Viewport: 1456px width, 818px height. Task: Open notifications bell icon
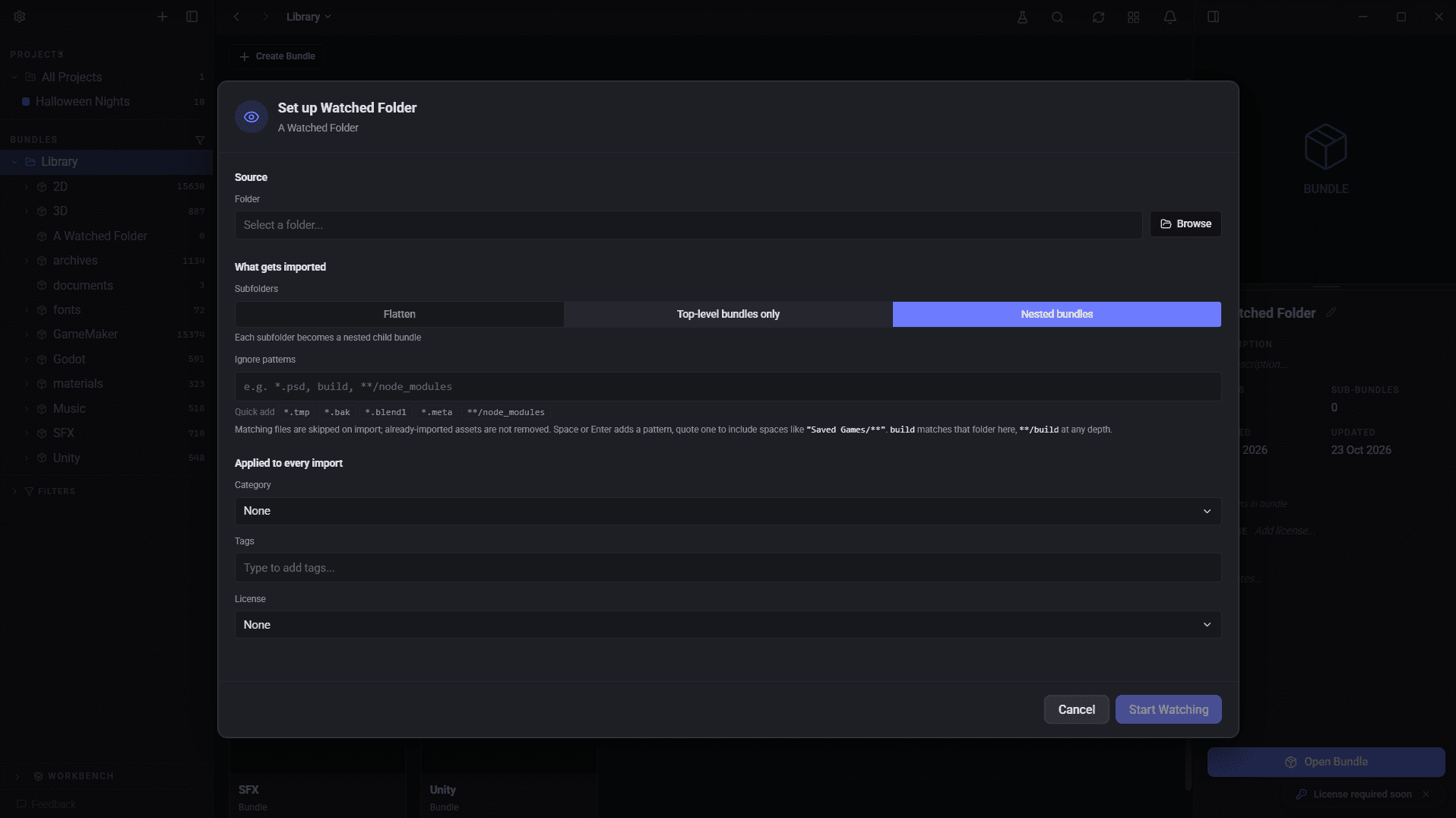[x=1170, y=17]
